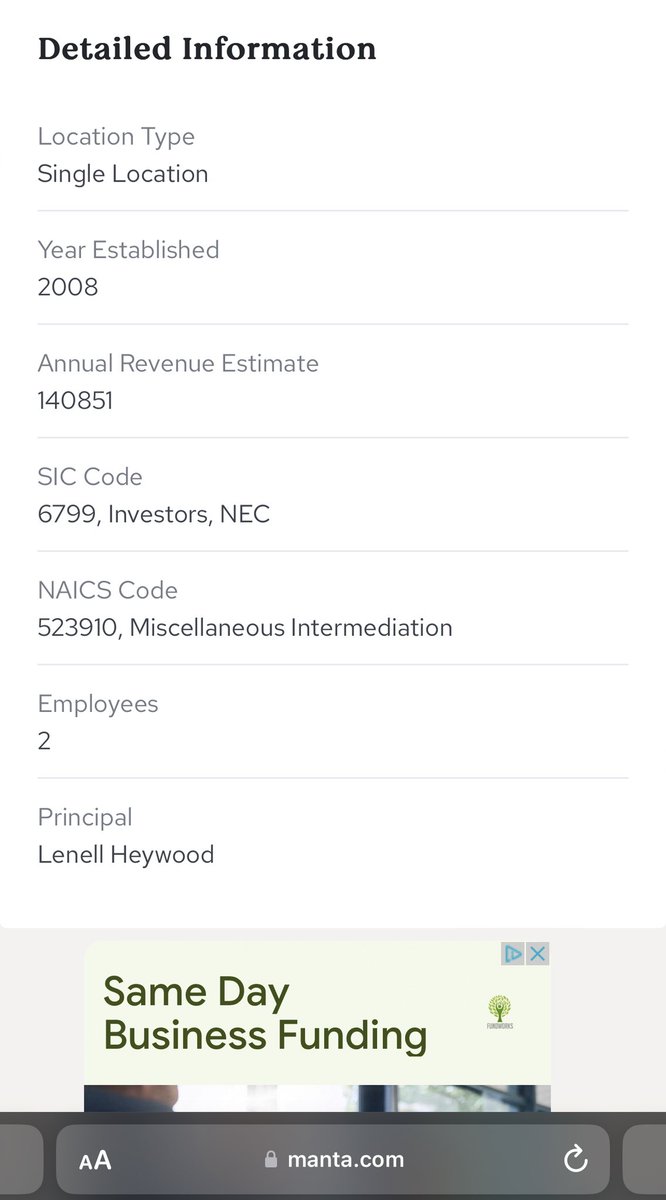The width and height of the screenshot is (666, 1200).
Task: Click the AdChoices triangle icon
Action: click(x=513, y=954)
